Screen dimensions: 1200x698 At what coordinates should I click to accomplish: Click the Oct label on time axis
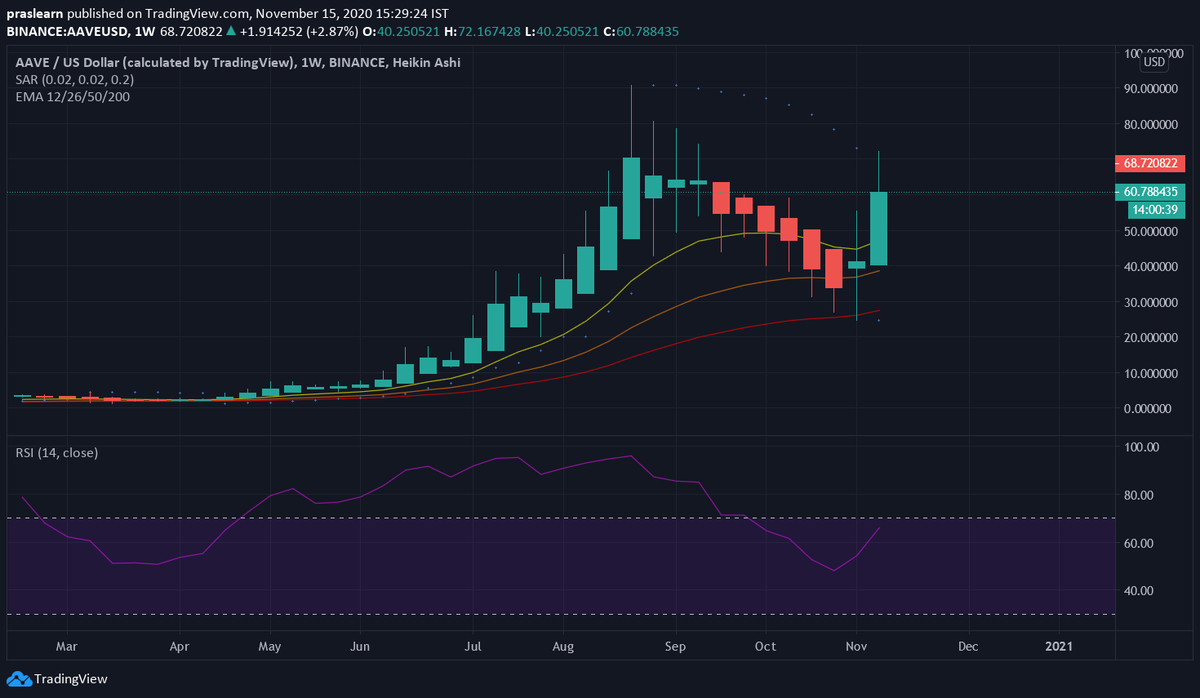tap(767, 647)
